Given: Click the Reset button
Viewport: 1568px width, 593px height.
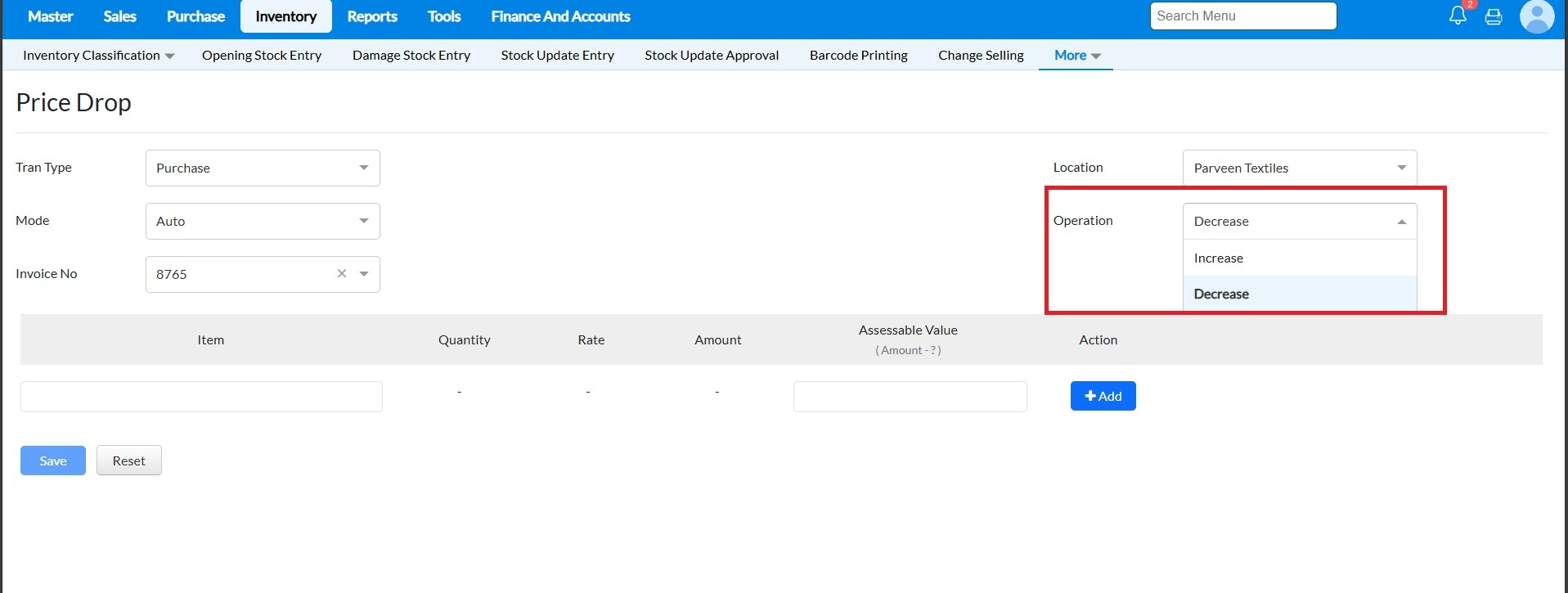Looking at the screenshot, I should [x=128, y=460].
